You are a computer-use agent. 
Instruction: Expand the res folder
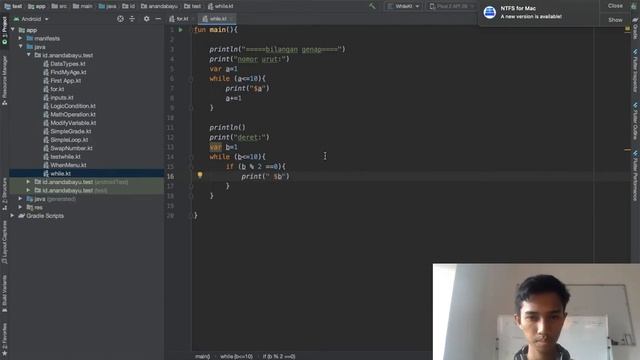point(20,207)
